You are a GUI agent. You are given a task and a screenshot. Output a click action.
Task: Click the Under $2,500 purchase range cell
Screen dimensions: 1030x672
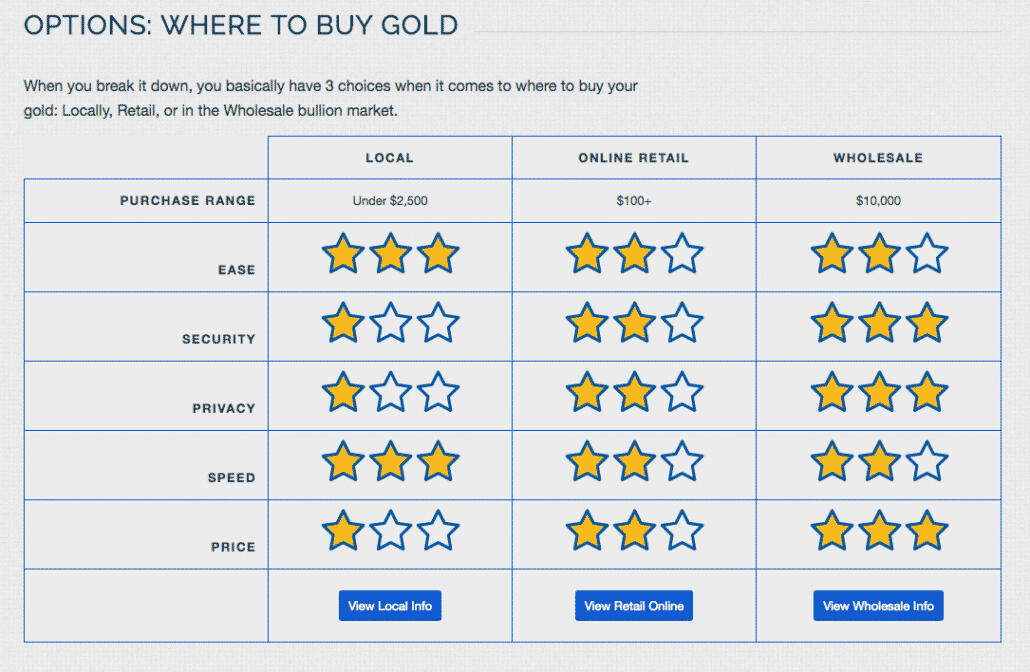[390, 200]
